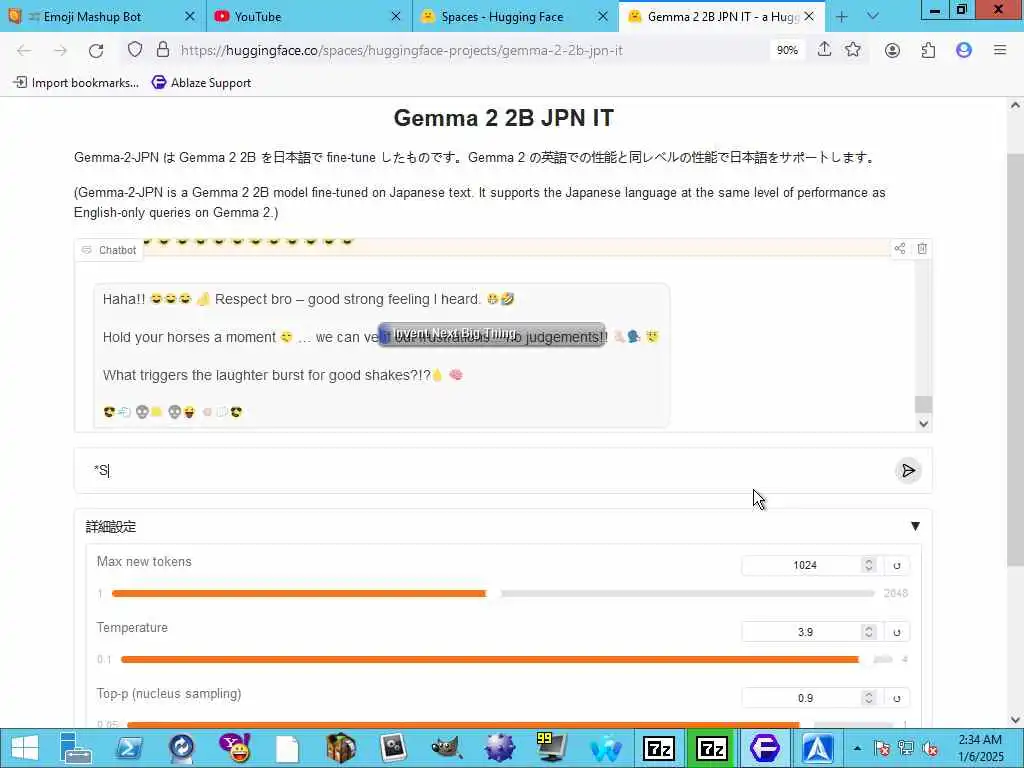Open first 7-Zip taskbar icon

[658, 748]
